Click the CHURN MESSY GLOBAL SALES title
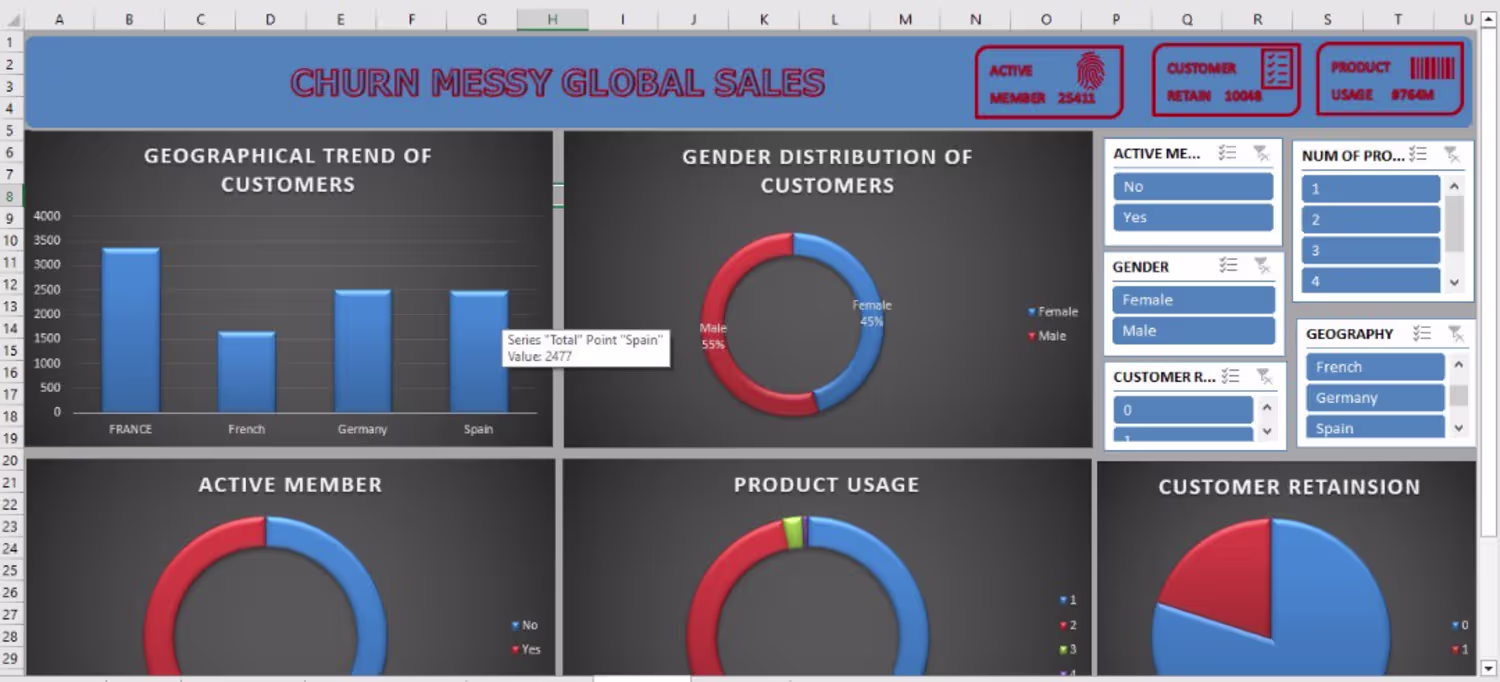This screenshot has height=682, width=1500. (x=558, y=83)
